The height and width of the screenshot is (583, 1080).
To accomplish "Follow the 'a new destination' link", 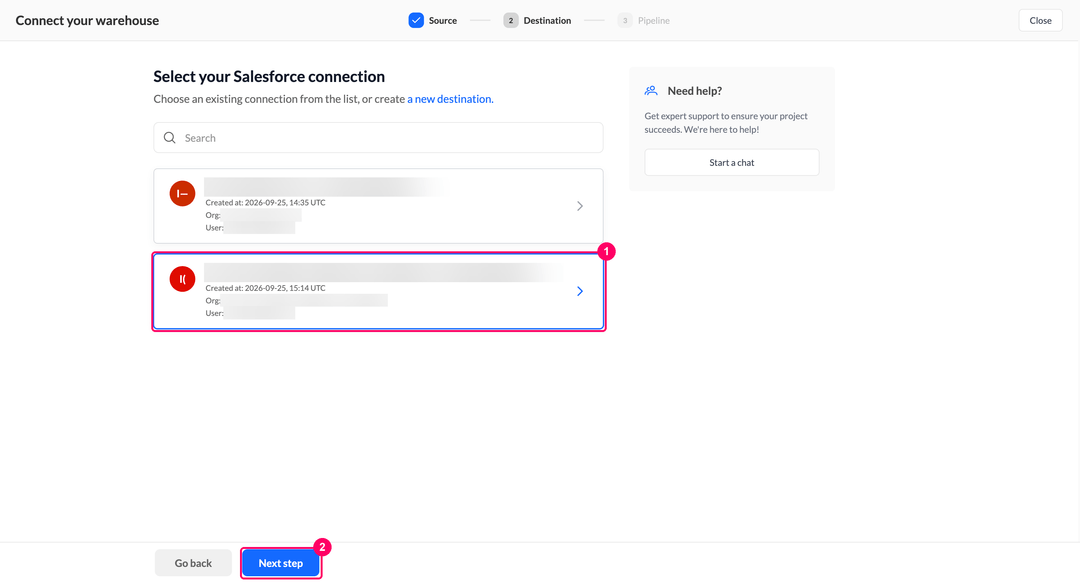I will pos(450,99).
